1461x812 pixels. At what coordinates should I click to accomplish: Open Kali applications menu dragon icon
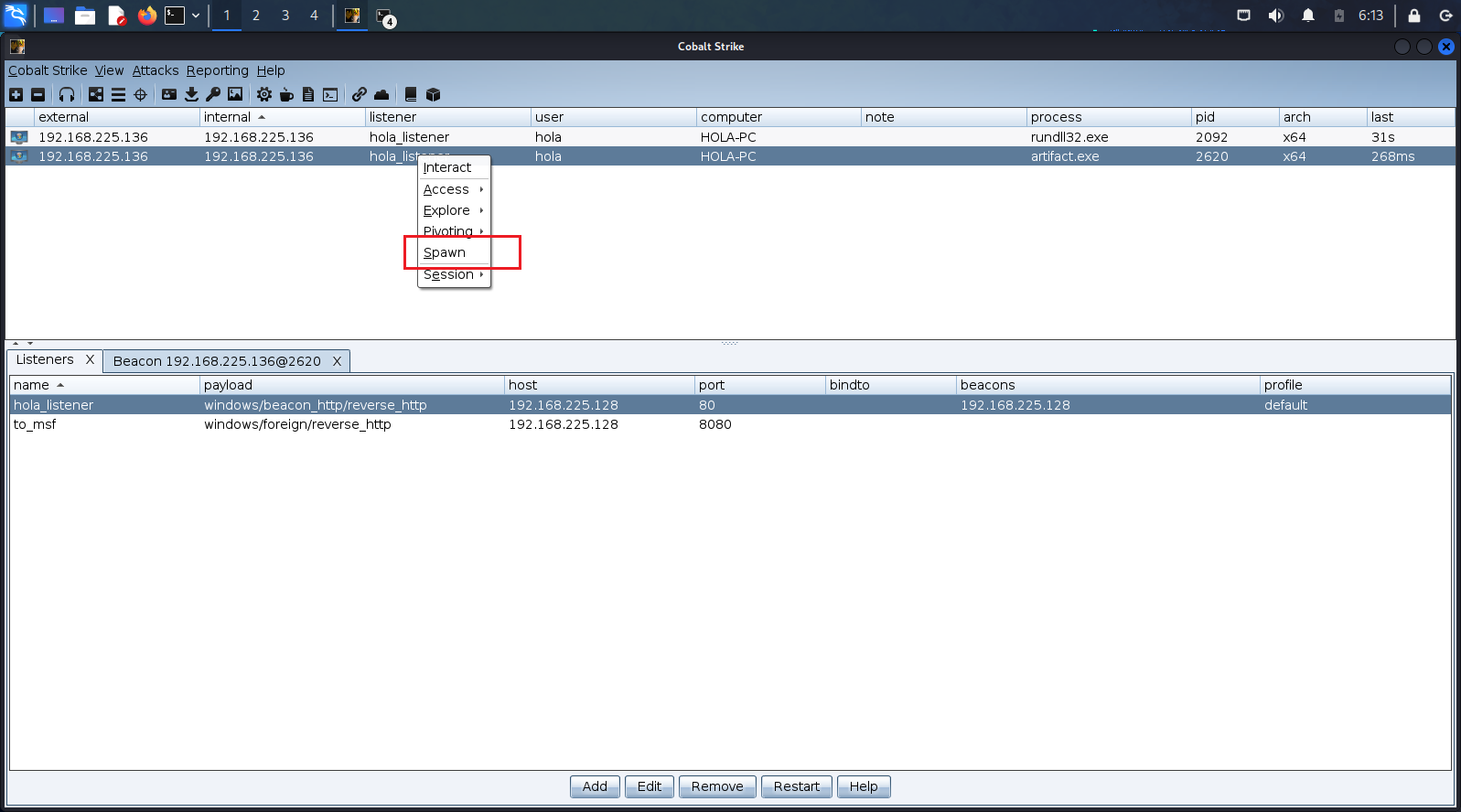tap(16, 16)
